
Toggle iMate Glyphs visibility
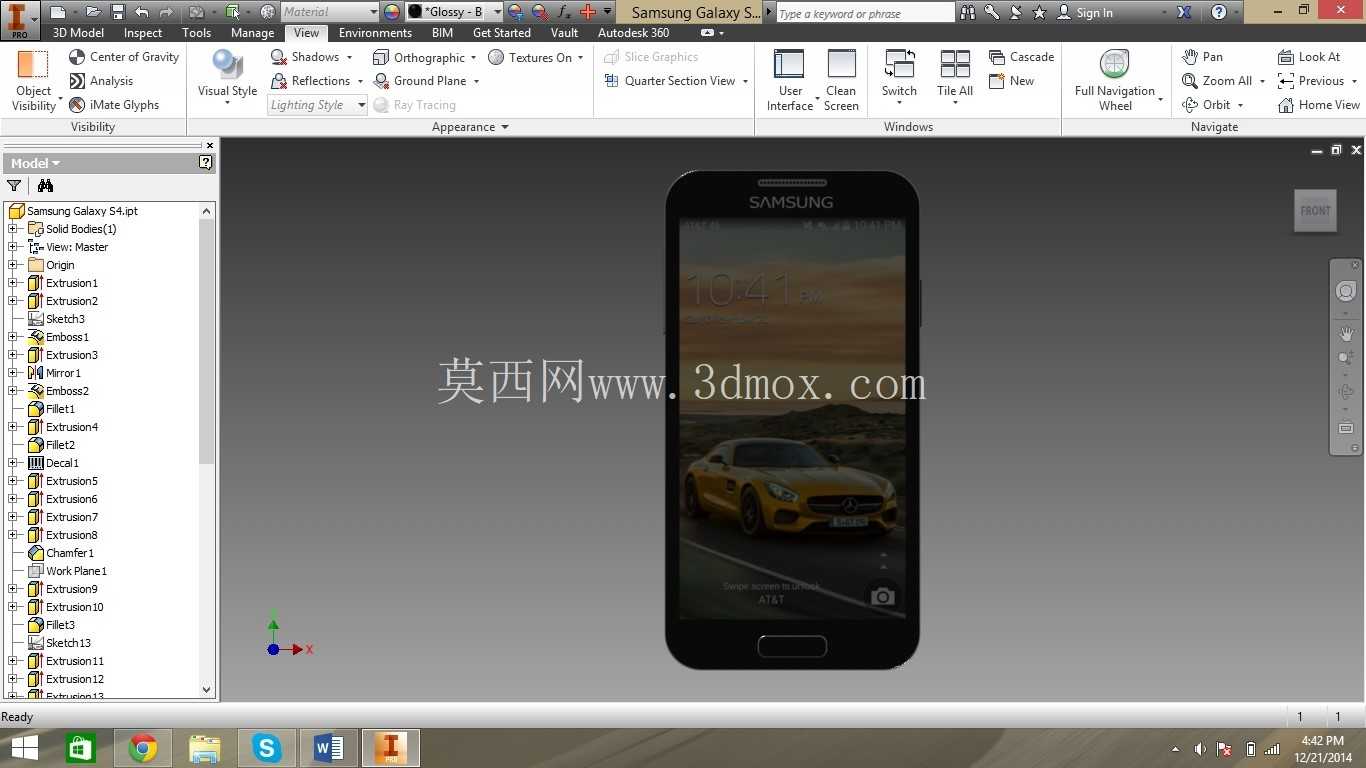[114, 105]
